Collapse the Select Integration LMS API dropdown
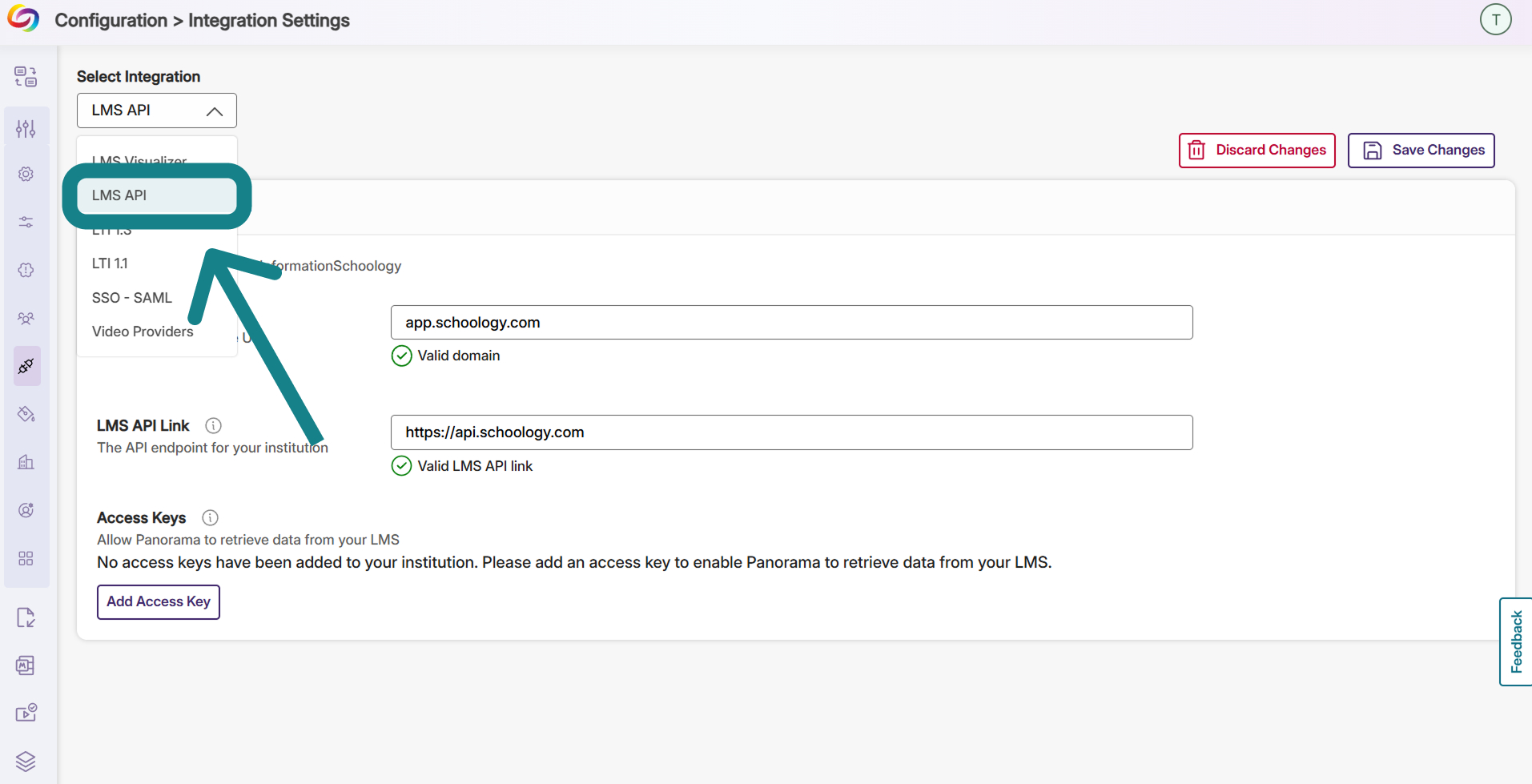 [x=157, y=111]
